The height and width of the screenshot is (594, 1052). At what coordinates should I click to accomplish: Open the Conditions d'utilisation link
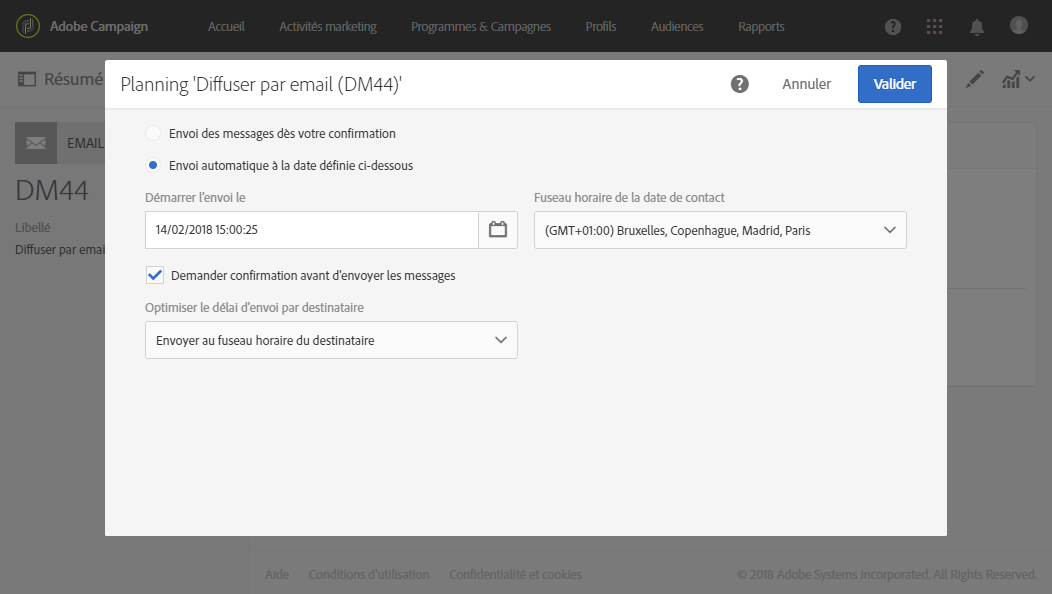369,575
